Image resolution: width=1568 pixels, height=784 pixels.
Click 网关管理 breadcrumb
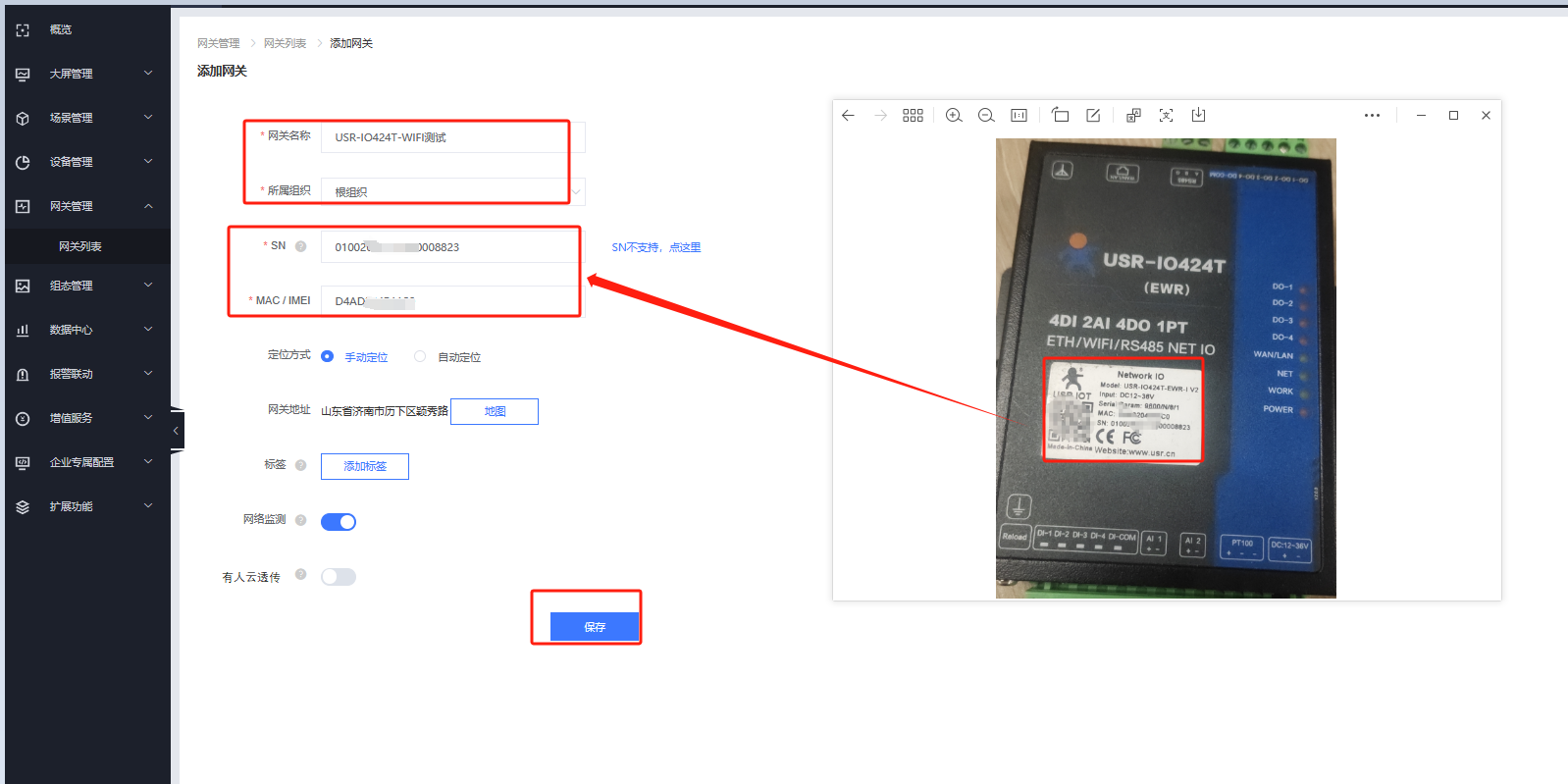218,43
